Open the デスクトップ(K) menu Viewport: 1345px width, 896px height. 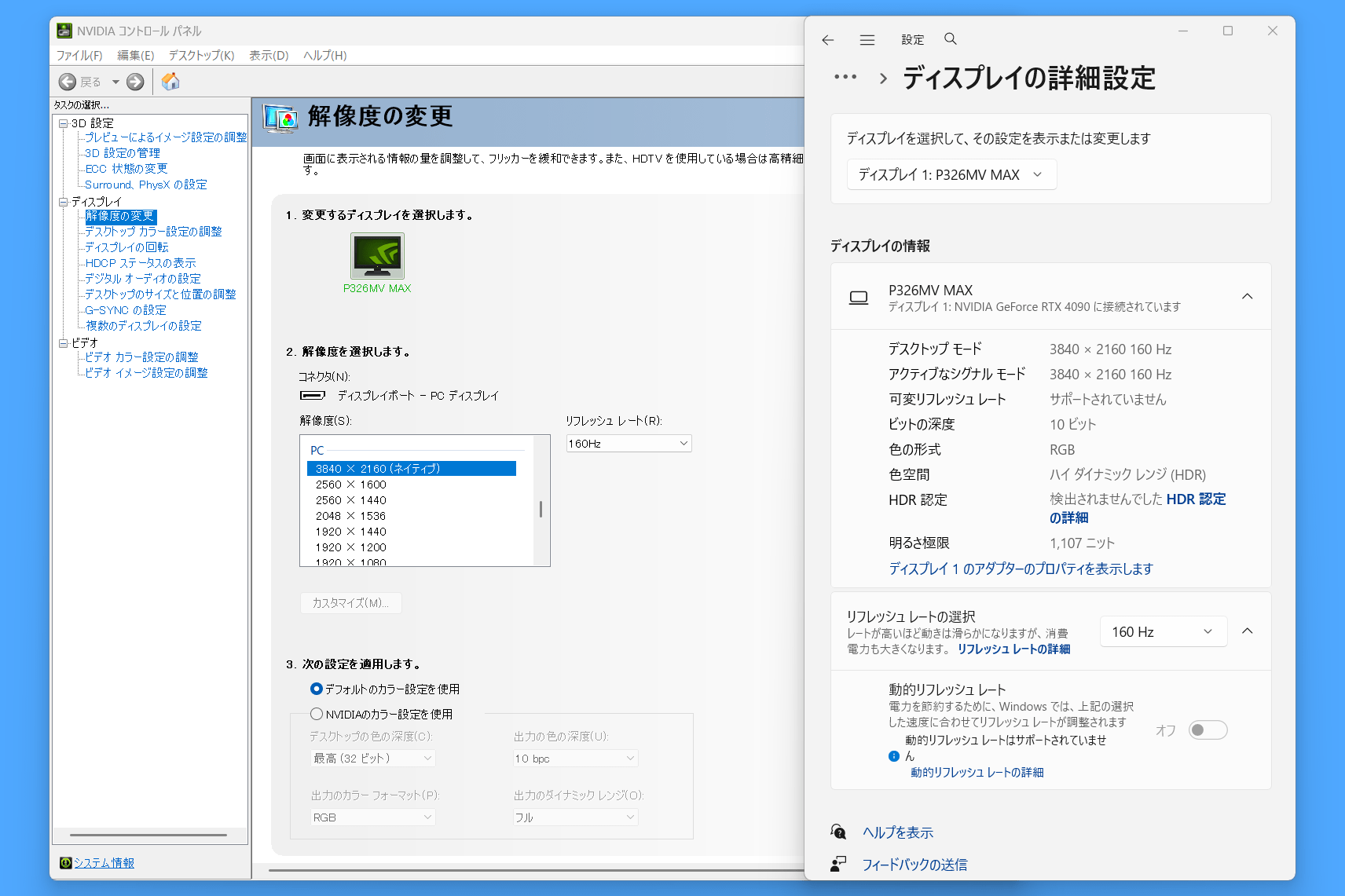(201, 55)
